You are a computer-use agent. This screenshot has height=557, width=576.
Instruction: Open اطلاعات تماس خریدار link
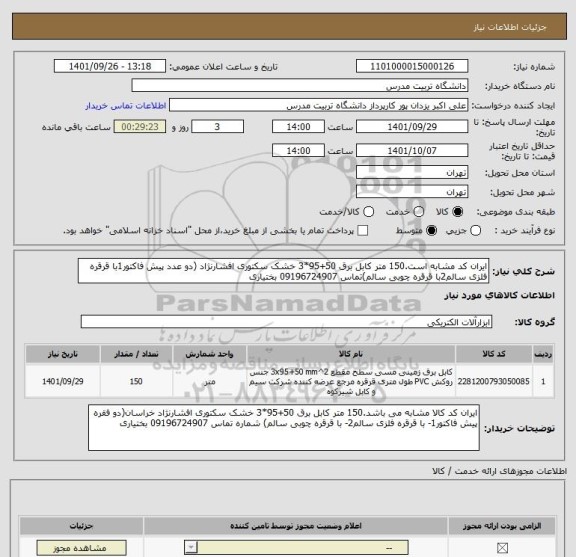pyautogui.click(x=126, y=106)
